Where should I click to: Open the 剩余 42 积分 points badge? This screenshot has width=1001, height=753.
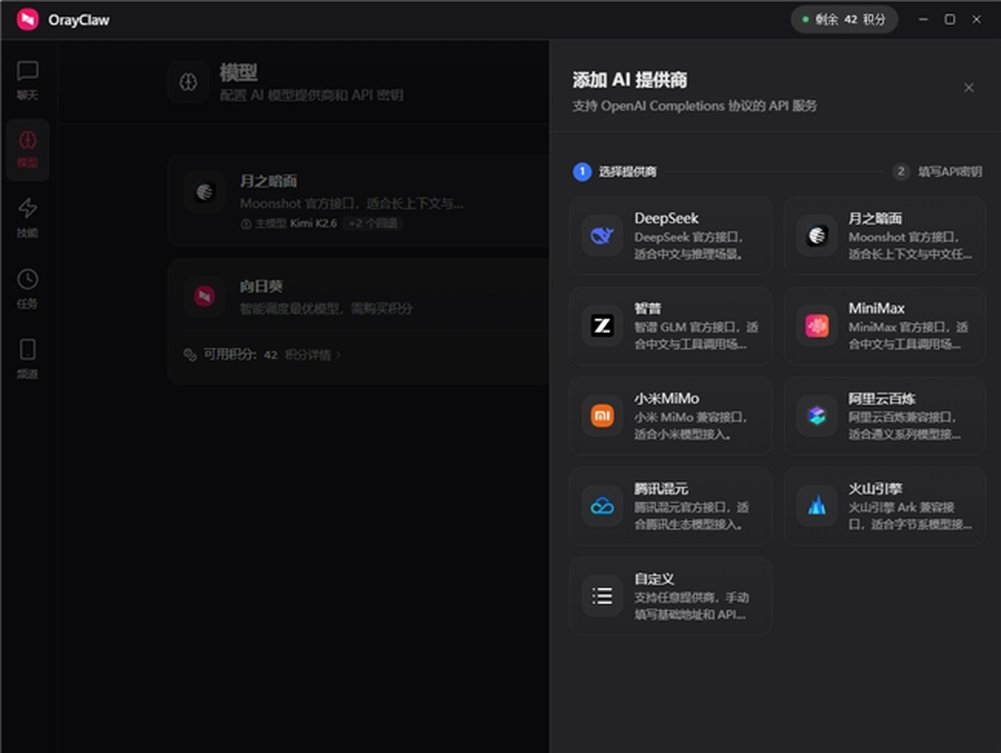coord(844,20)
